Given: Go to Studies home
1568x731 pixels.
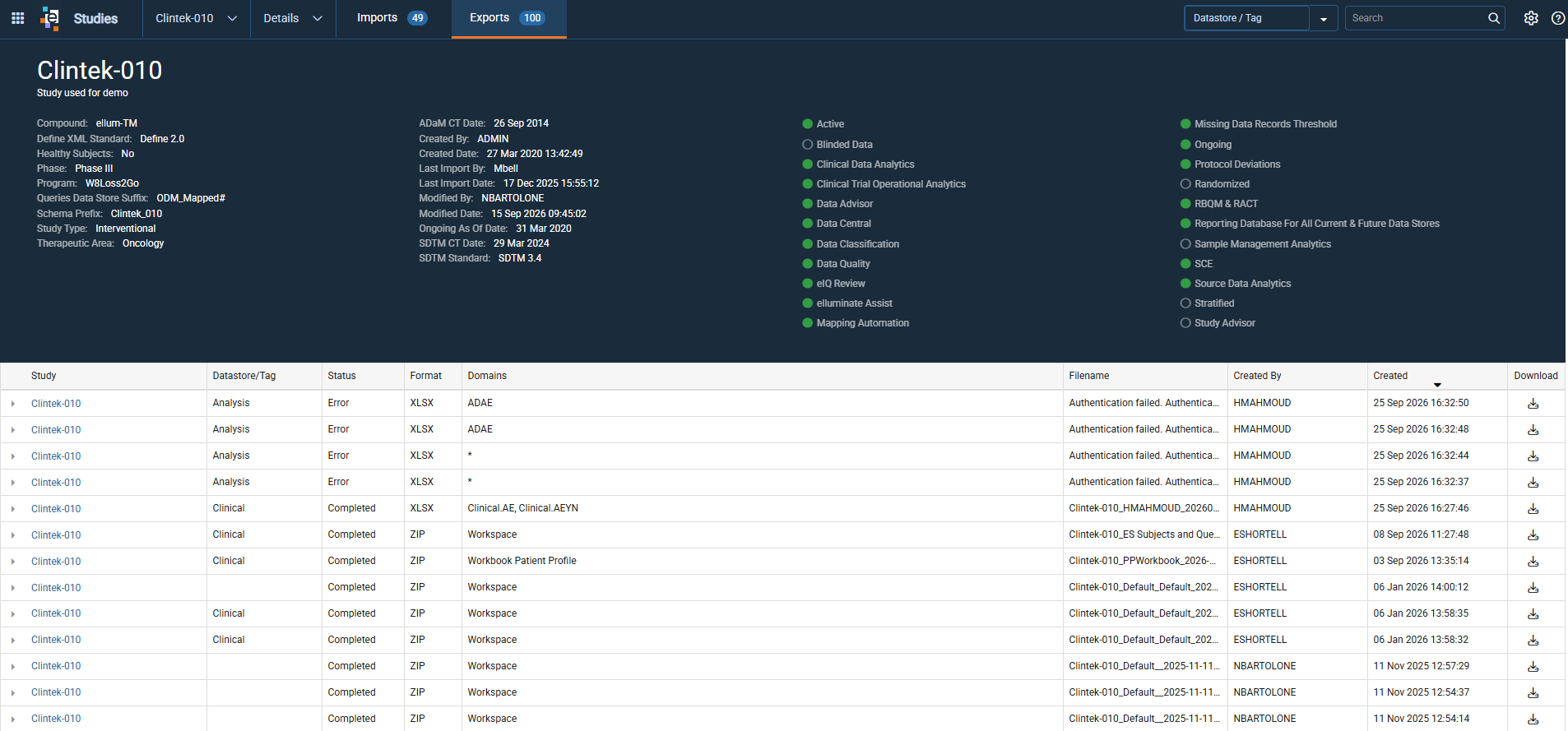Looking at the screenshot, I should pyautogui.click(x=95, y=18).
